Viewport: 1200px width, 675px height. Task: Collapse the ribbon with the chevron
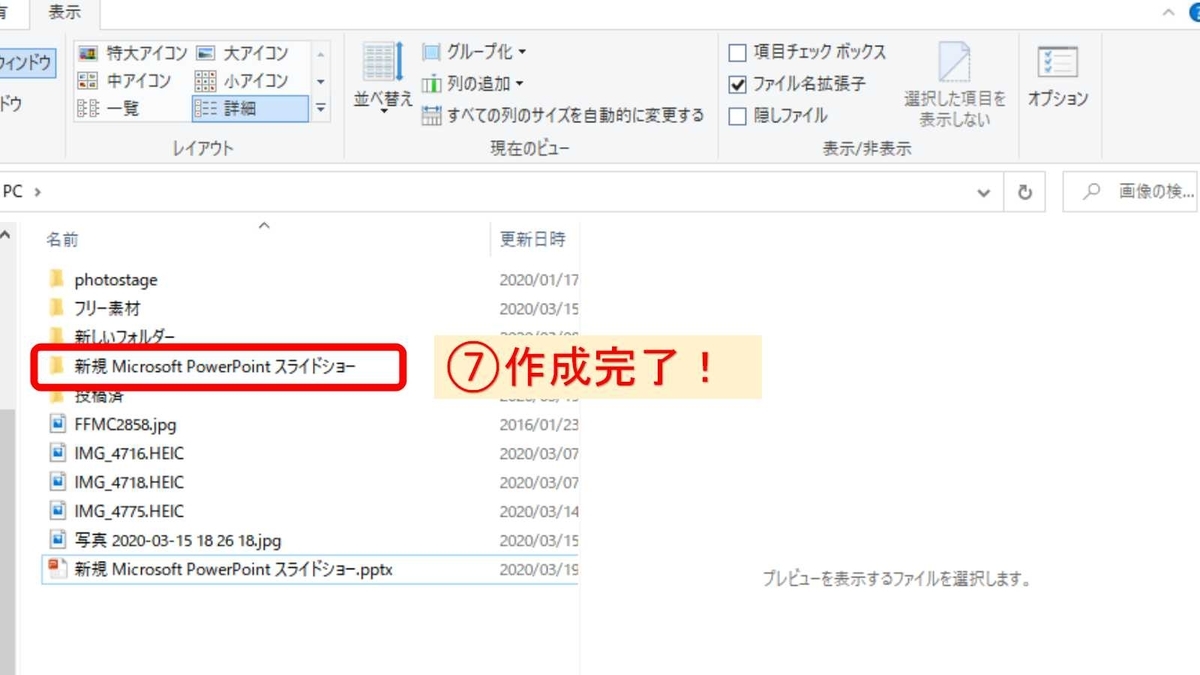pyautogui.click(x=1168, y=12)
